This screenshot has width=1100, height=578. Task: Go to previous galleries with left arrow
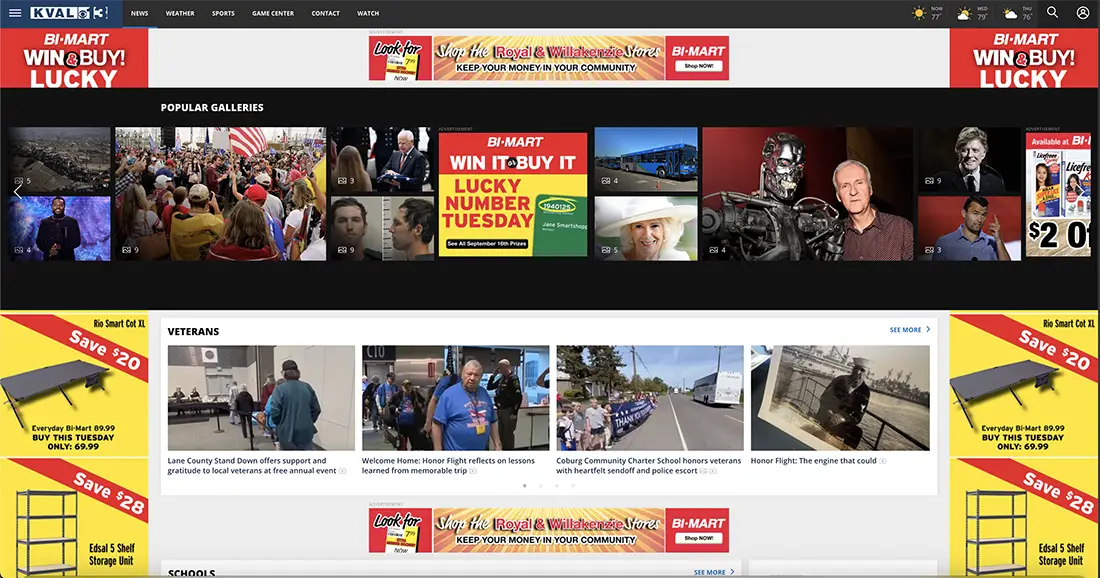[18, 191]
